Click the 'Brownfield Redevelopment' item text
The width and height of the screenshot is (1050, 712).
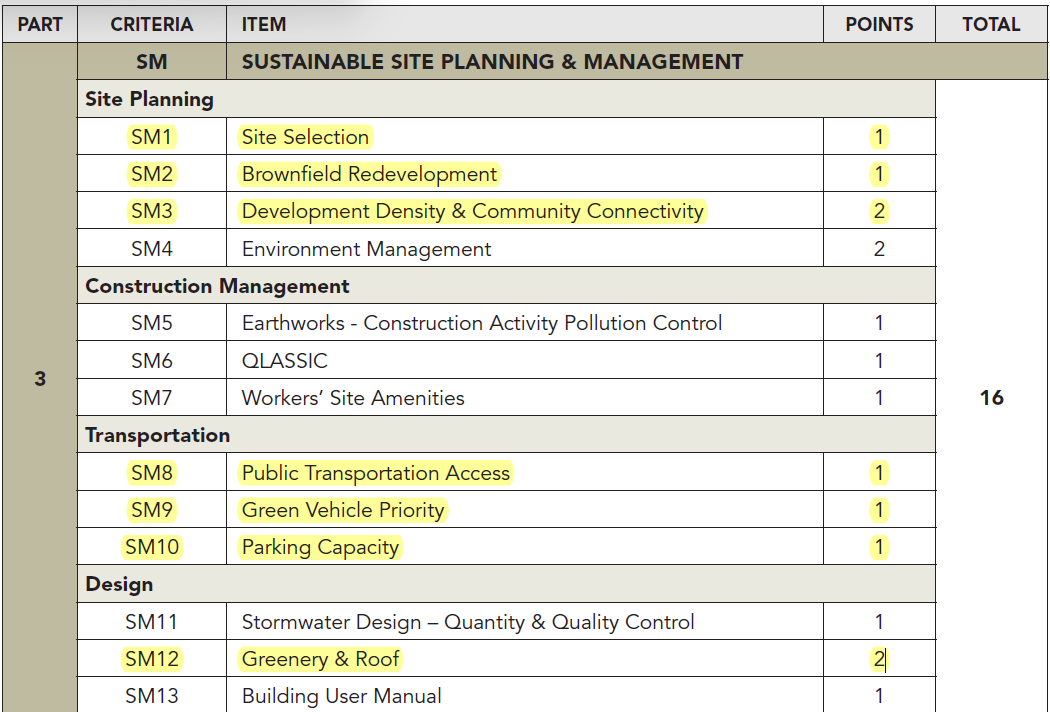click(369, 174)
